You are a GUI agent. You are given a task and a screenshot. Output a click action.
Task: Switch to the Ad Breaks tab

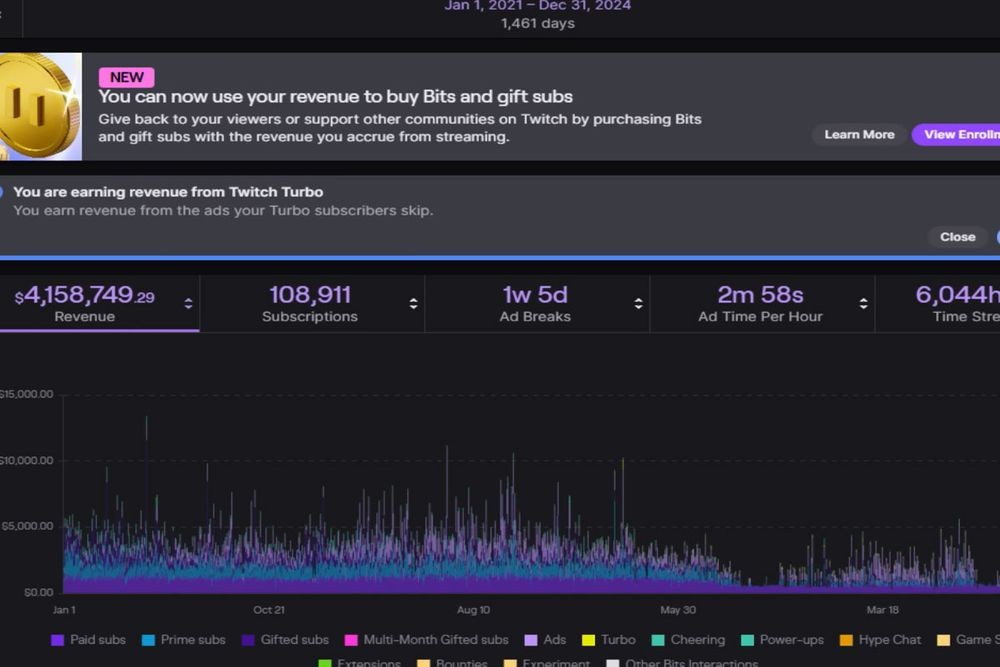[x=538, y=304]
